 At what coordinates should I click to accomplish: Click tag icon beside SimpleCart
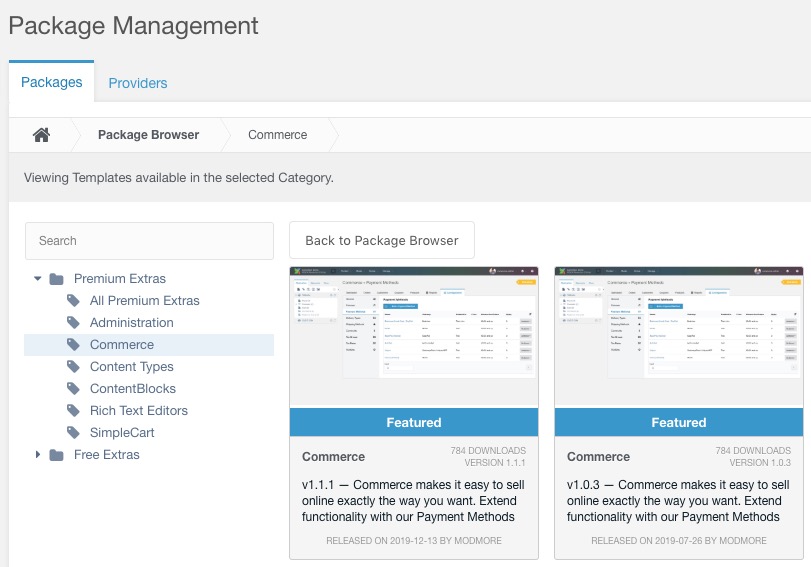(x=73, y=432)
